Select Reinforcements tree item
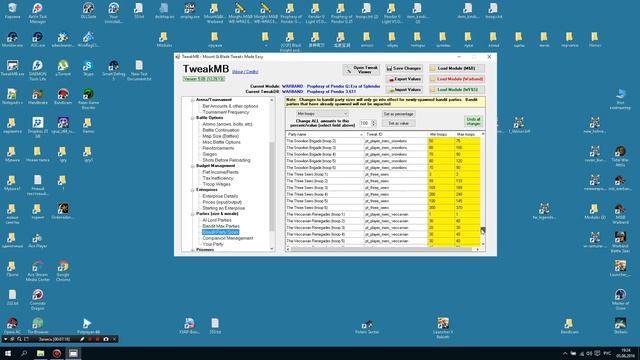 218,148
